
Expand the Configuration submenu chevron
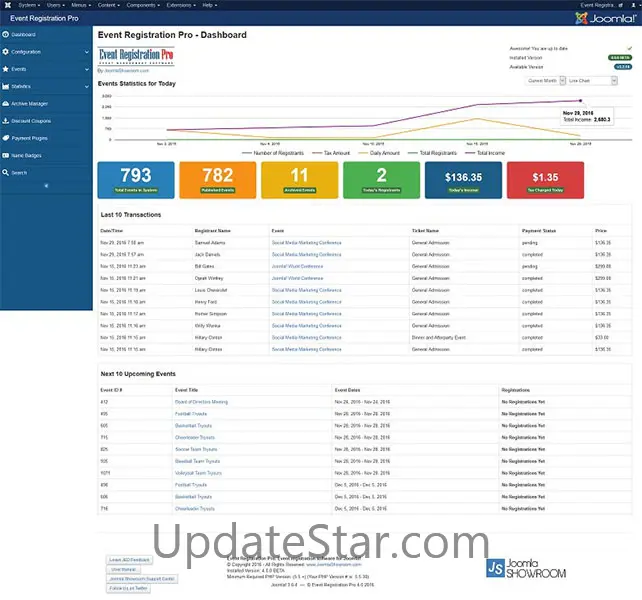86,52
